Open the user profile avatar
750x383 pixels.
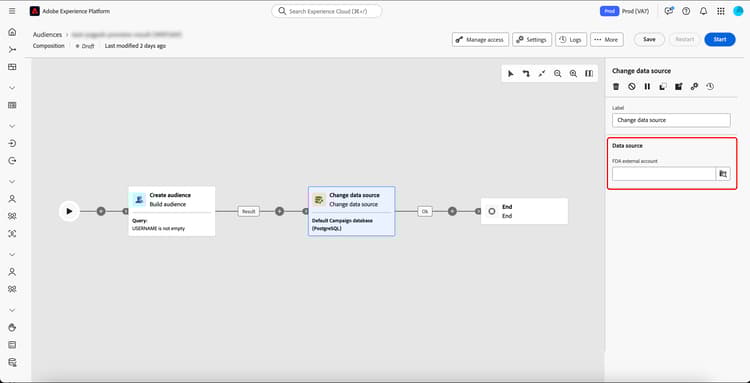(x=738, y=11)
